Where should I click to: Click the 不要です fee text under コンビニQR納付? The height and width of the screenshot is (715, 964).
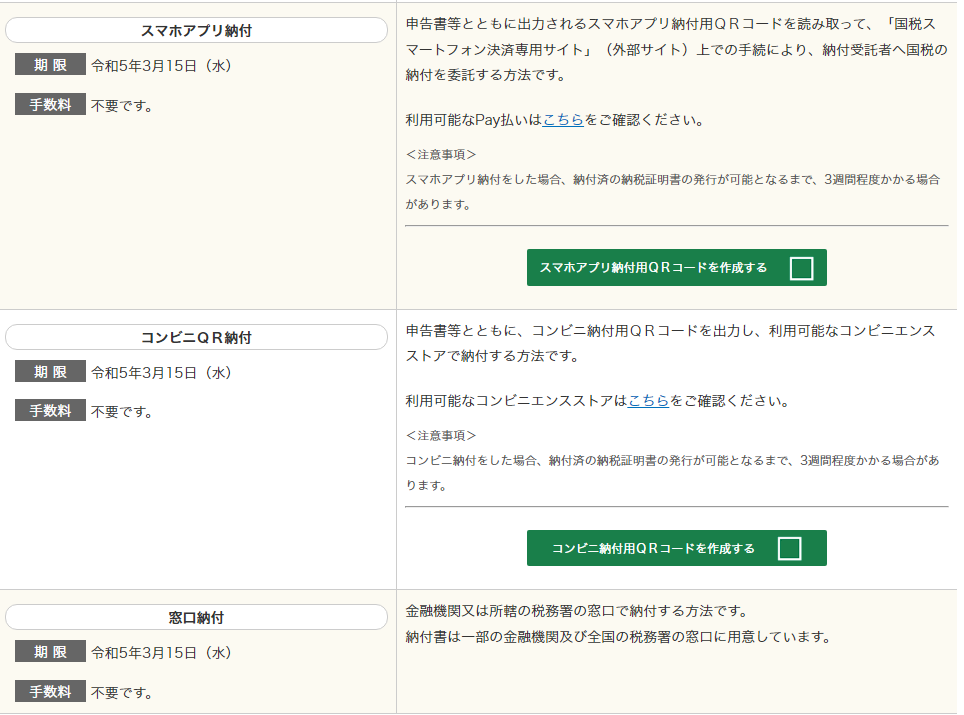(122, 412)
